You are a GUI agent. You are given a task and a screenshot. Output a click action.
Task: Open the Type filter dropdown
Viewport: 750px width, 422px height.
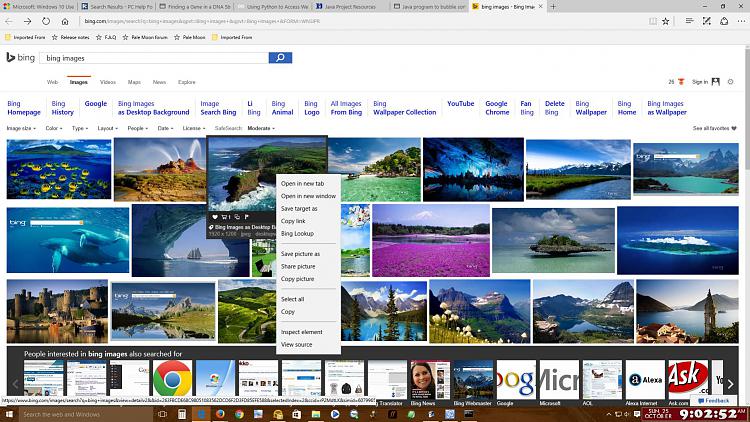tap(80, 128)
